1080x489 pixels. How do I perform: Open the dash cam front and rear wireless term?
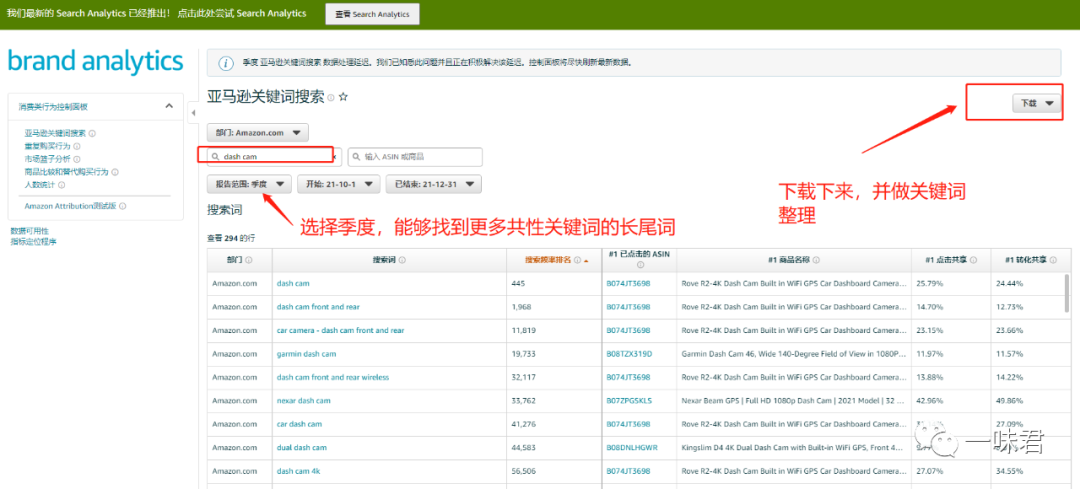pos(333,377)
